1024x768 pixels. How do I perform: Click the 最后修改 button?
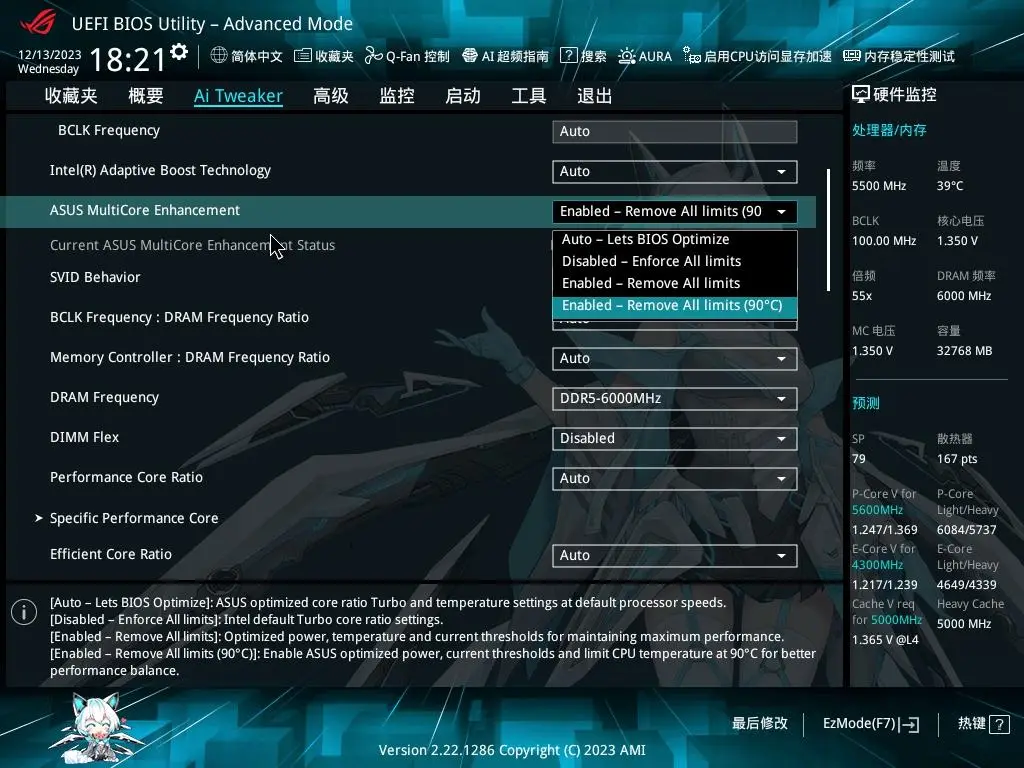760,724
